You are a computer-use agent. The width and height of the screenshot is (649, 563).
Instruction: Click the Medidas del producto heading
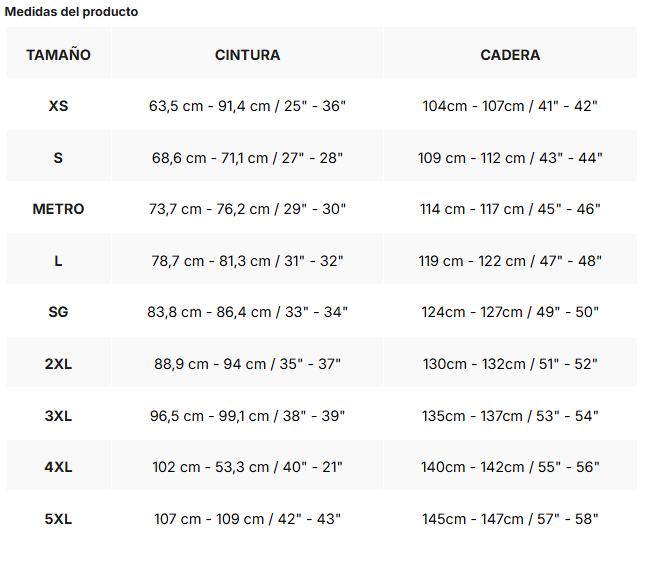coord(71,12)
